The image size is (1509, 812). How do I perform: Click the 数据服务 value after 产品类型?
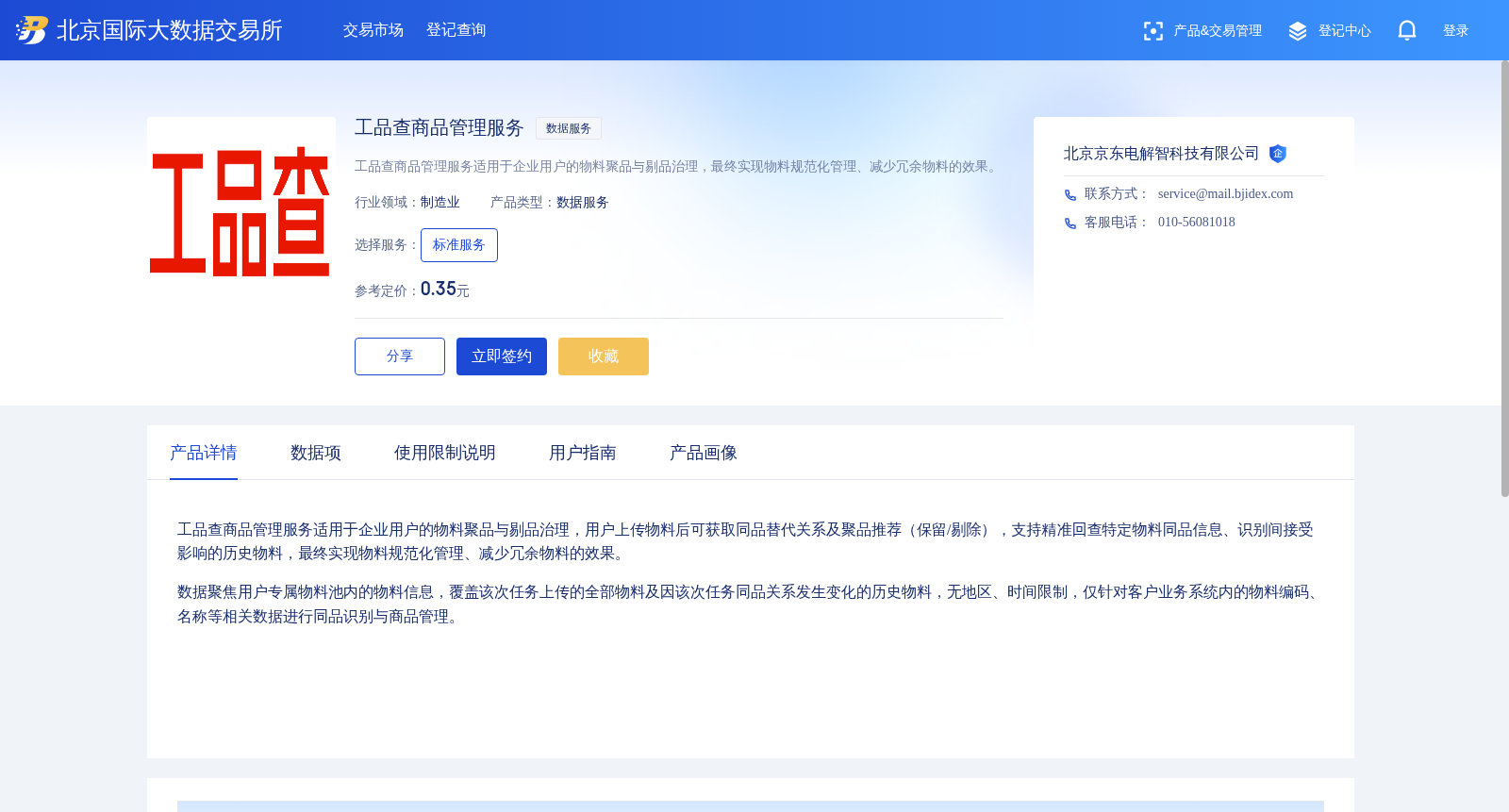point(583,203)
